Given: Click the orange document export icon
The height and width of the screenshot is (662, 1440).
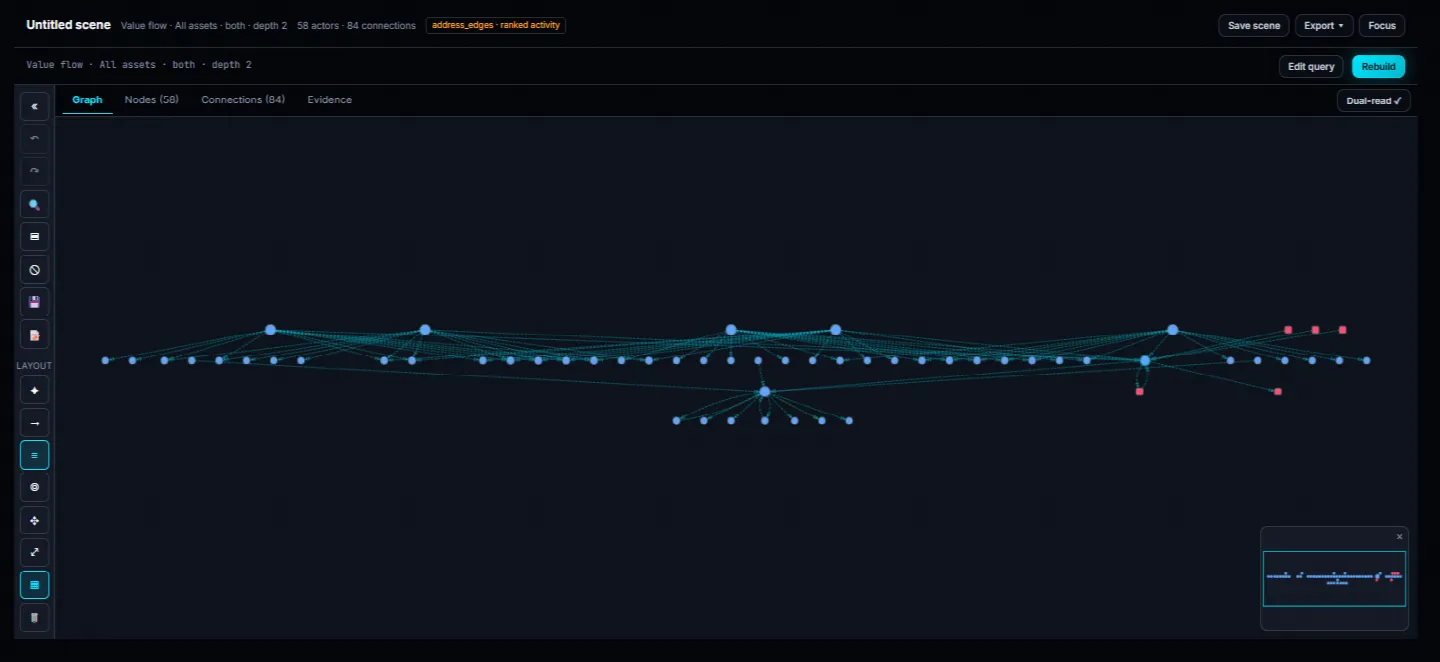Looking at the screenshot, I should [34, 335].
